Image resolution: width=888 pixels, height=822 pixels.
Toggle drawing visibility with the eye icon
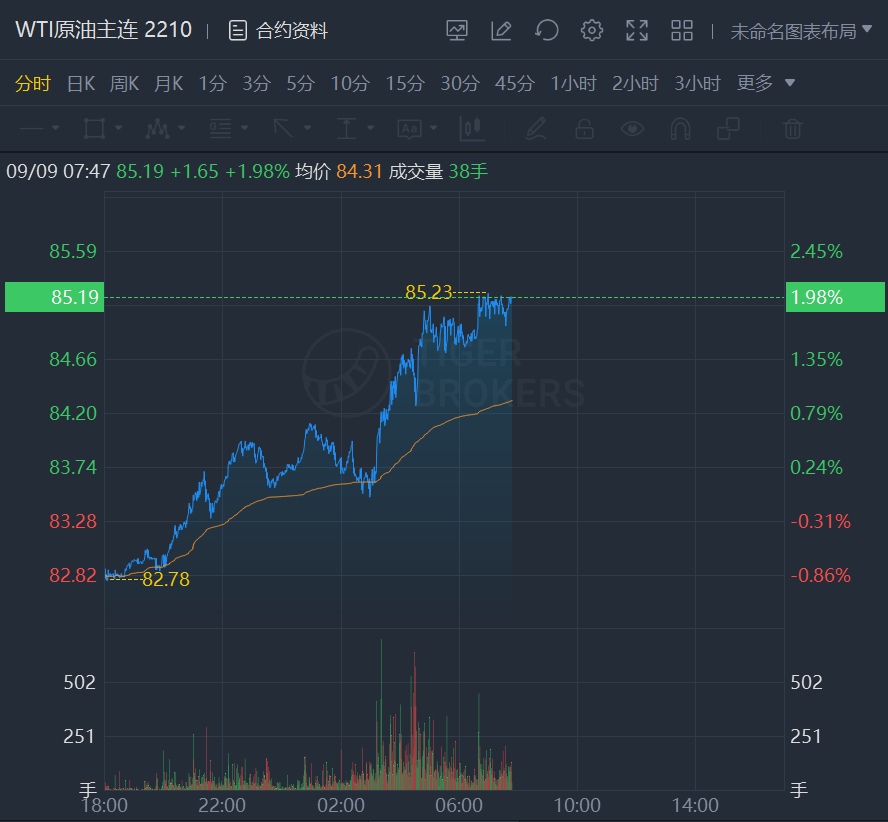632,129
